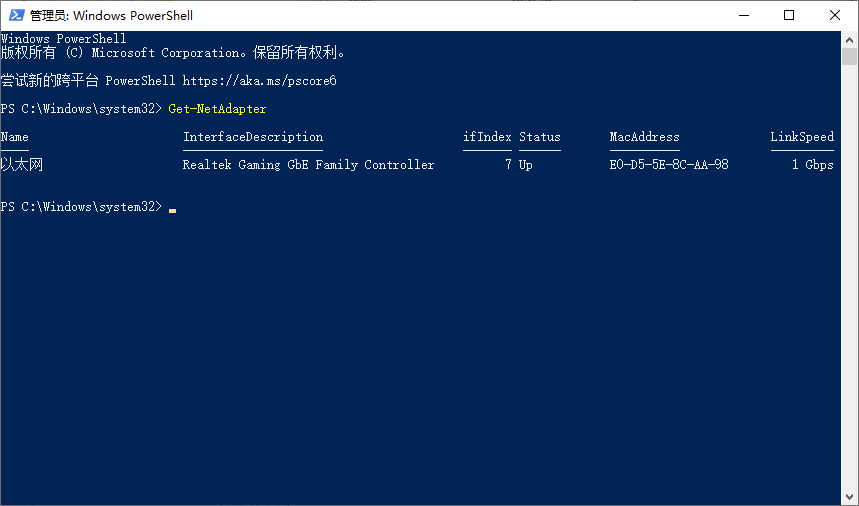Click the MacAddress column header
This screenshot has height=506, width=859.
click(x=644, y=137)
